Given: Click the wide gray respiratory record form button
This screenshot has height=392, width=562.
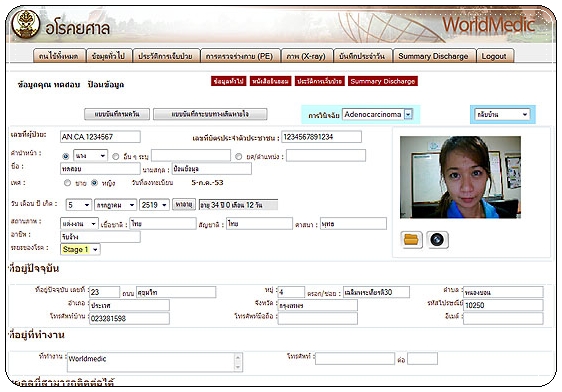Looking at the screenshot, I should click(210, 114).
